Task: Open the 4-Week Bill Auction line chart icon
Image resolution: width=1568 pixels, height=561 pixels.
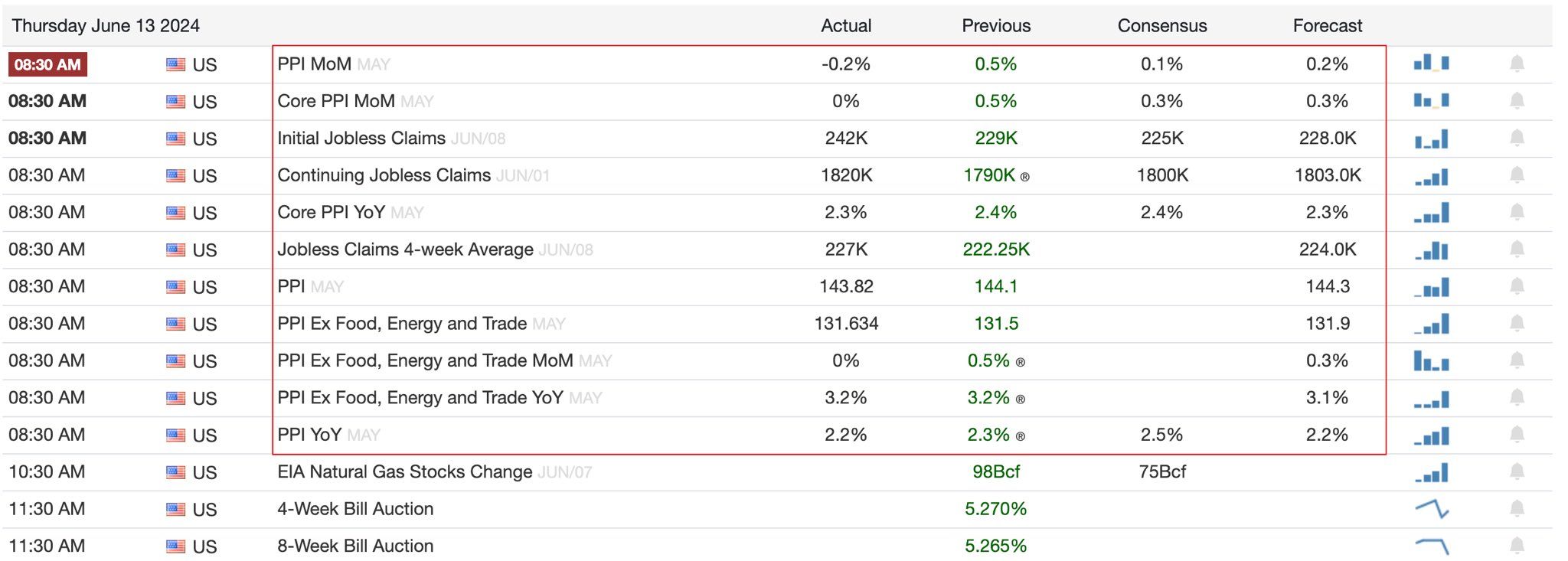Action: click(x=1431, y=509)
